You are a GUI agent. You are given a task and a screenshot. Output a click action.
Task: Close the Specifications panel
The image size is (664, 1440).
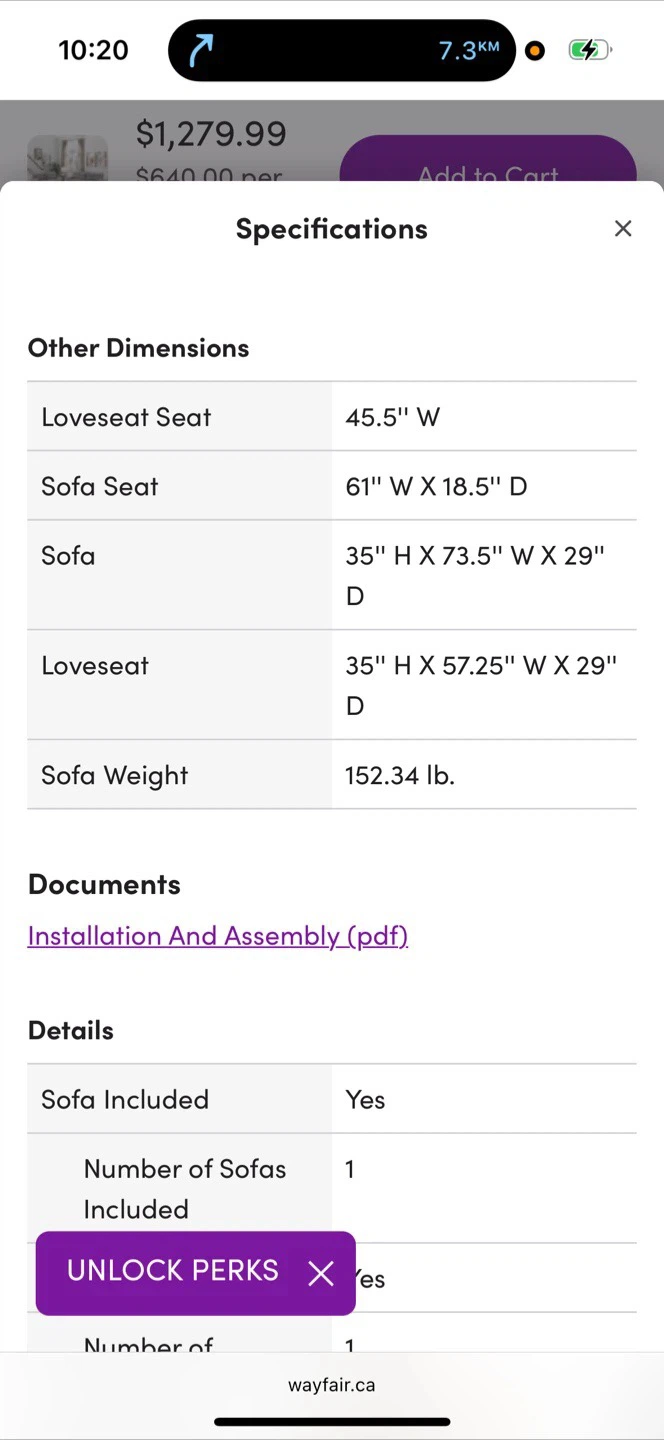(x=623, y=229)
